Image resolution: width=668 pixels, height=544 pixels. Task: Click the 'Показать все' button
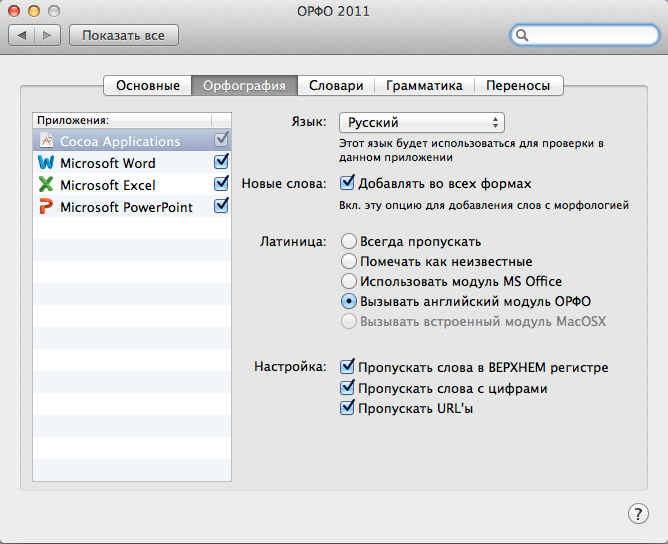pos(124,35)
